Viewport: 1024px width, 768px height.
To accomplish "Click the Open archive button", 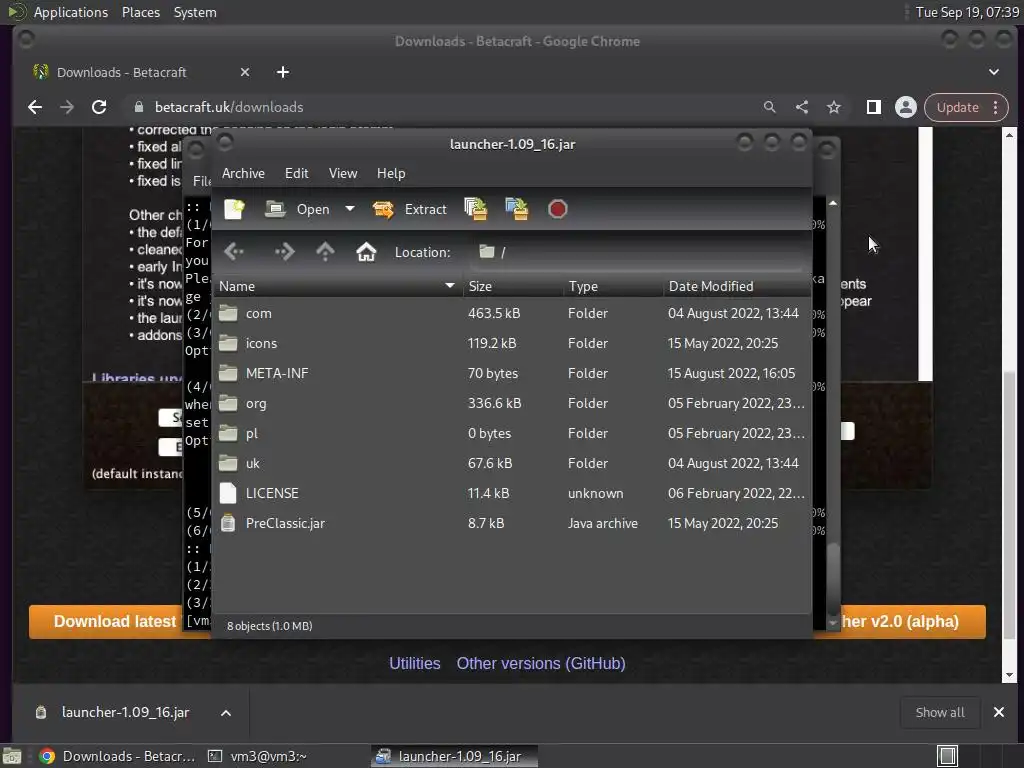I will (x=297, y=209).
